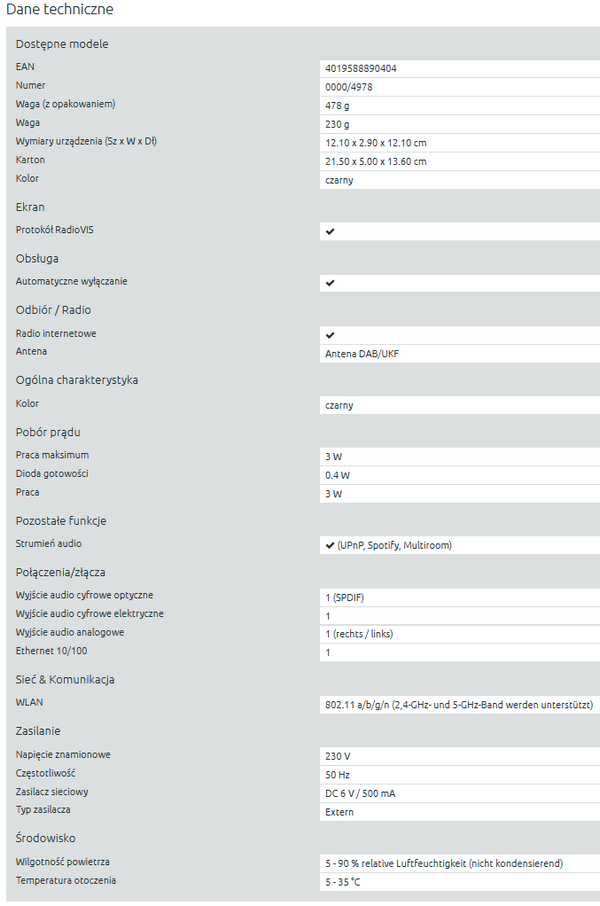Click the "Ekran" section header

tap(30, 207)
